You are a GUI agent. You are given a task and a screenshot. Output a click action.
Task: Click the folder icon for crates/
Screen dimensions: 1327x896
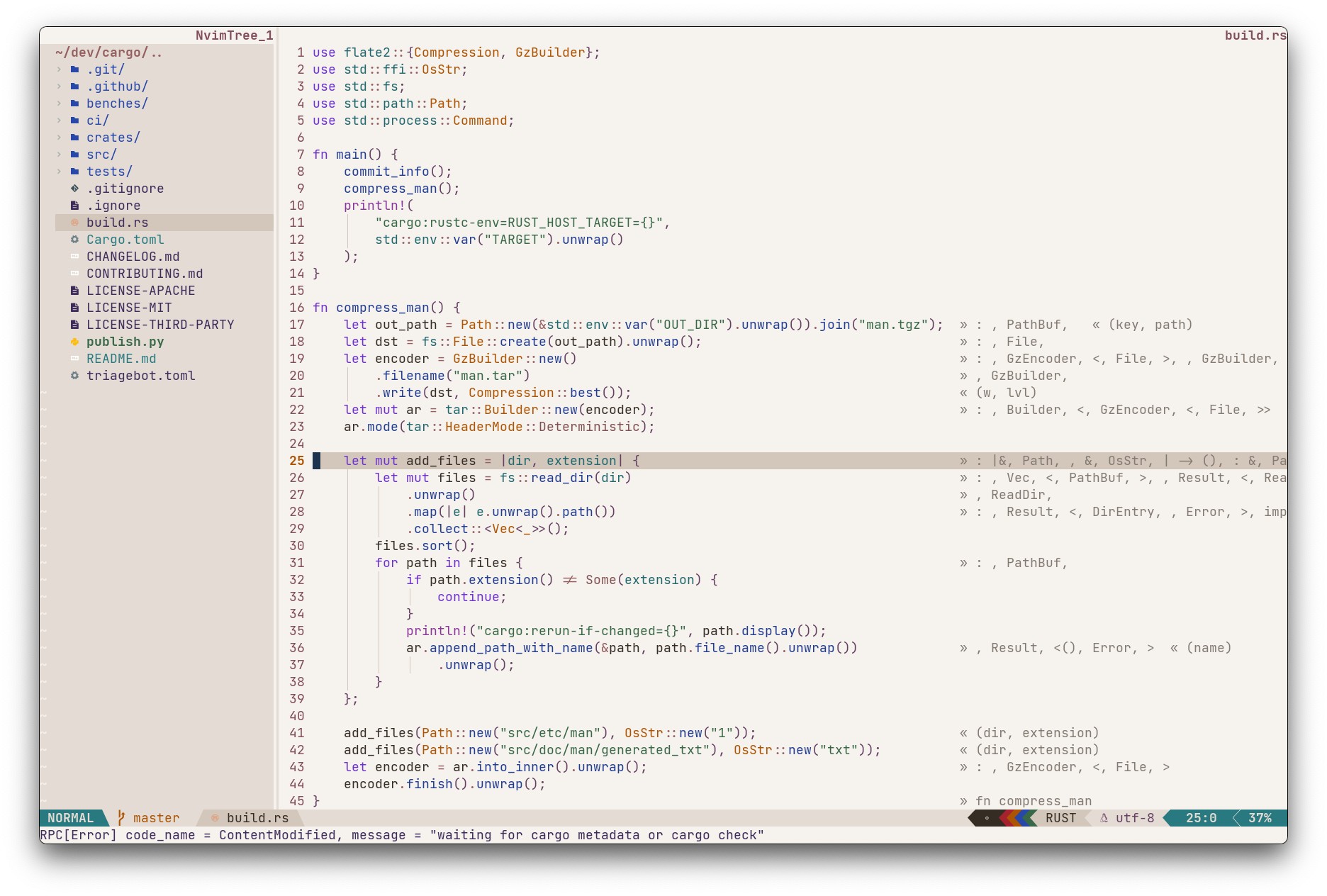(74, 138)
